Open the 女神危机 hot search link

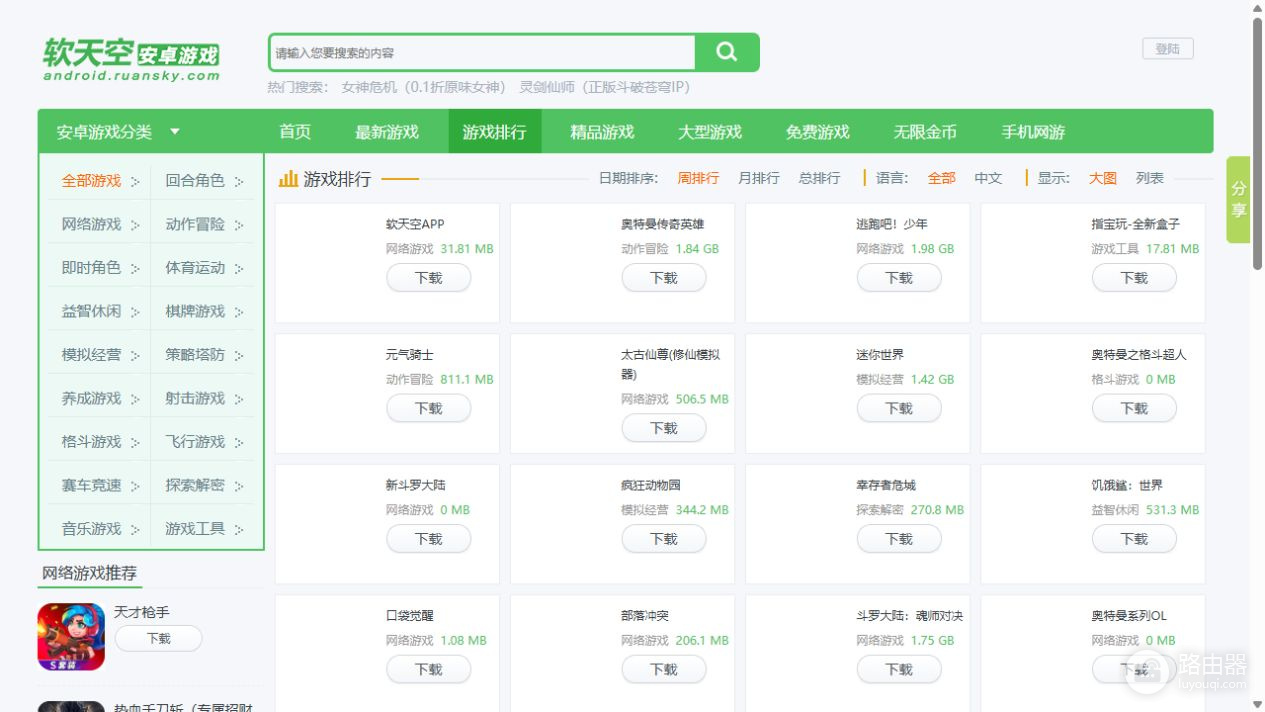tap(423, 87)
